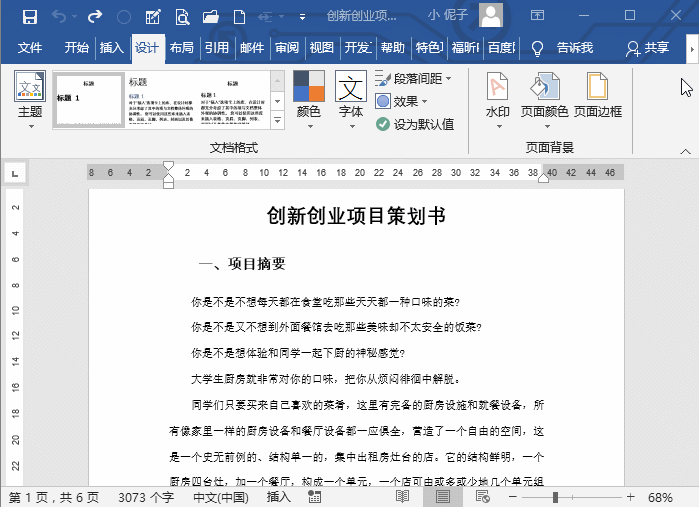Viewport: 699px width, 507px height.
Task: Click the print preview icon in the quick access toolbar
Action: point(182,17)
